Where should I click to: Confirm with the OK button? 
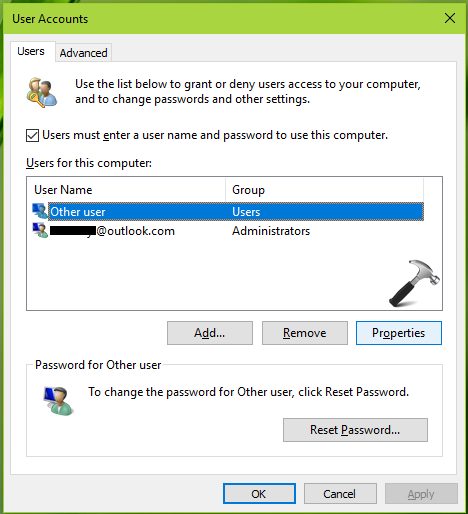[x=259, y=494]
